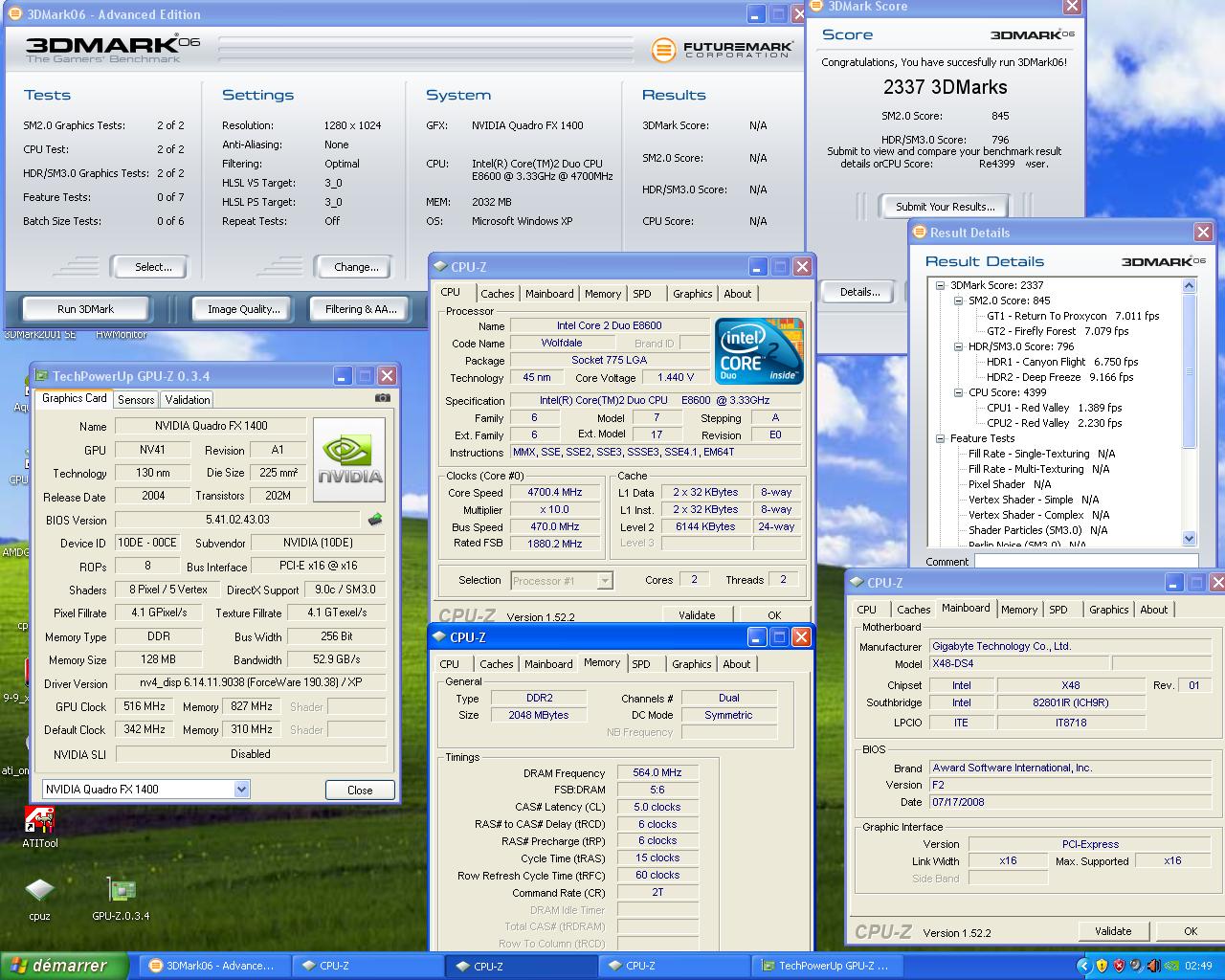Select HDR2 - Deep Freeze result row

tap(1059, 377)
